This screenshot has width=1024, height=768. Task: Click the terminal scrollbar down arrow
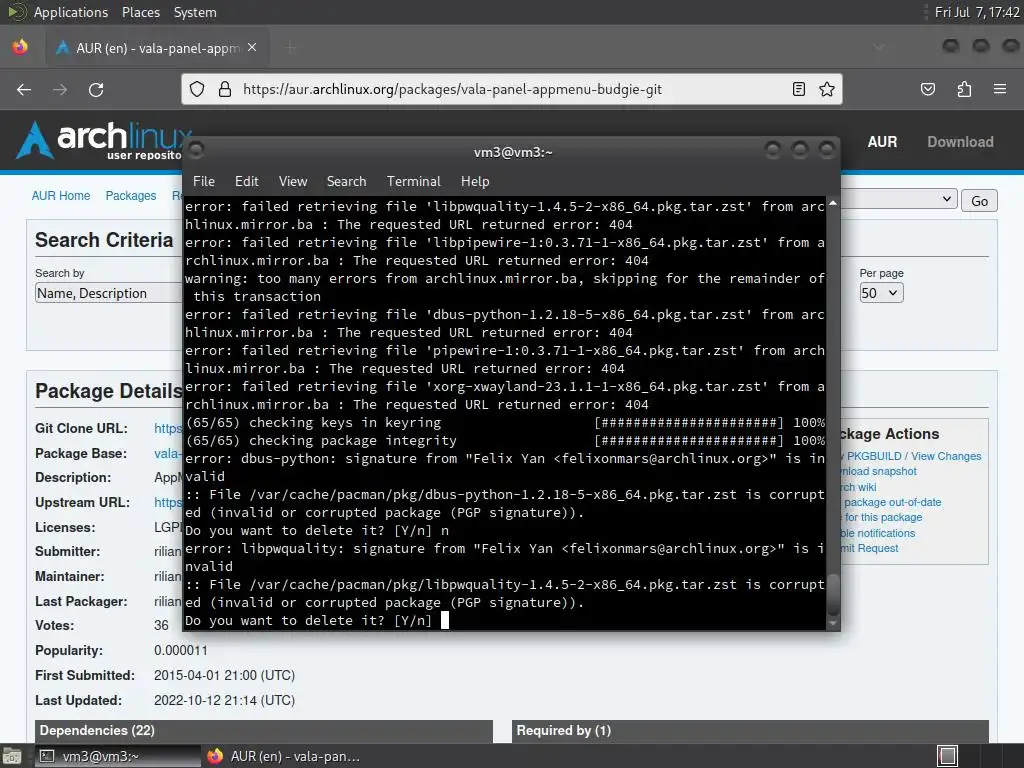[833, 623]
